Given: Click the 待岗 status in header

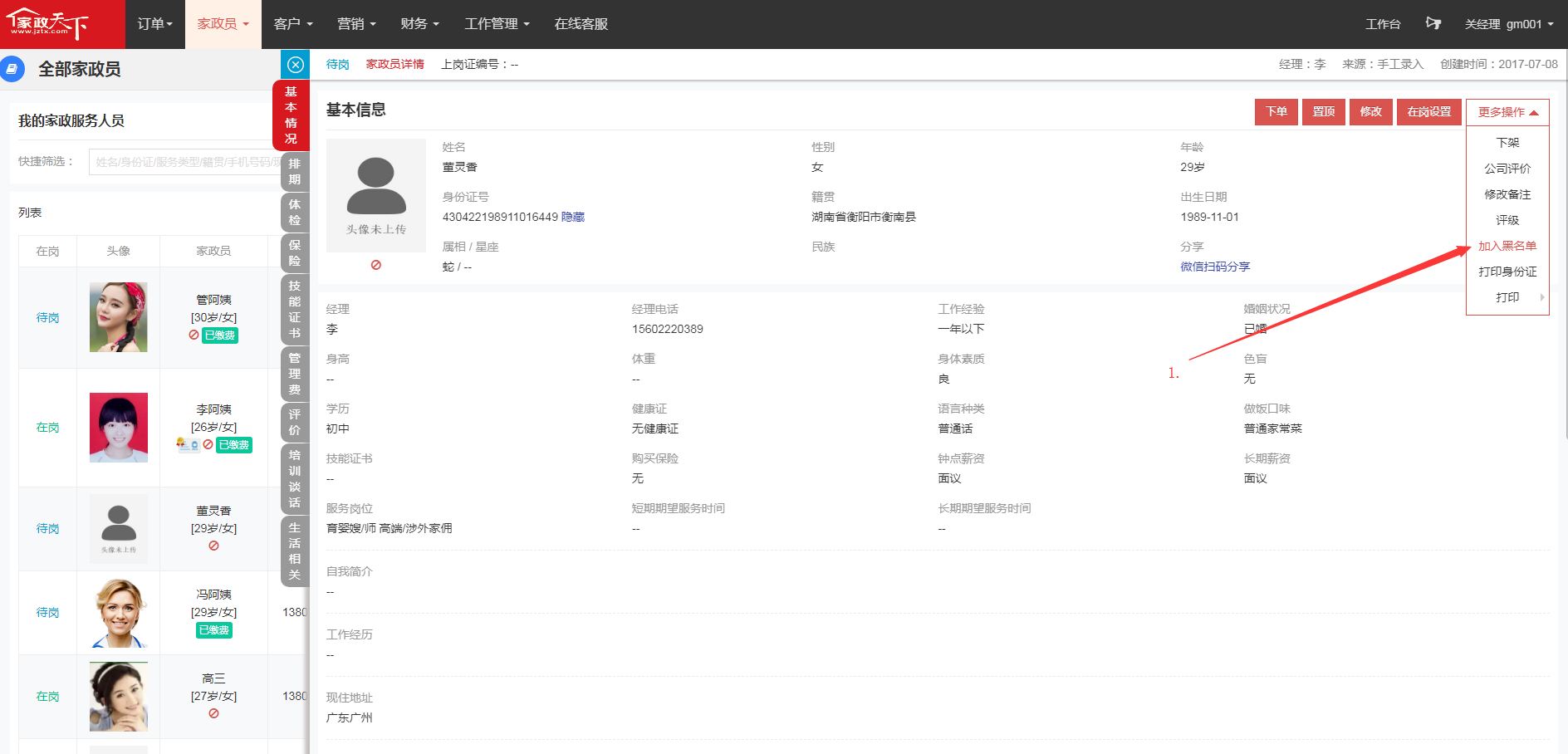Looking at the screenshot, I should coord(338,64).
